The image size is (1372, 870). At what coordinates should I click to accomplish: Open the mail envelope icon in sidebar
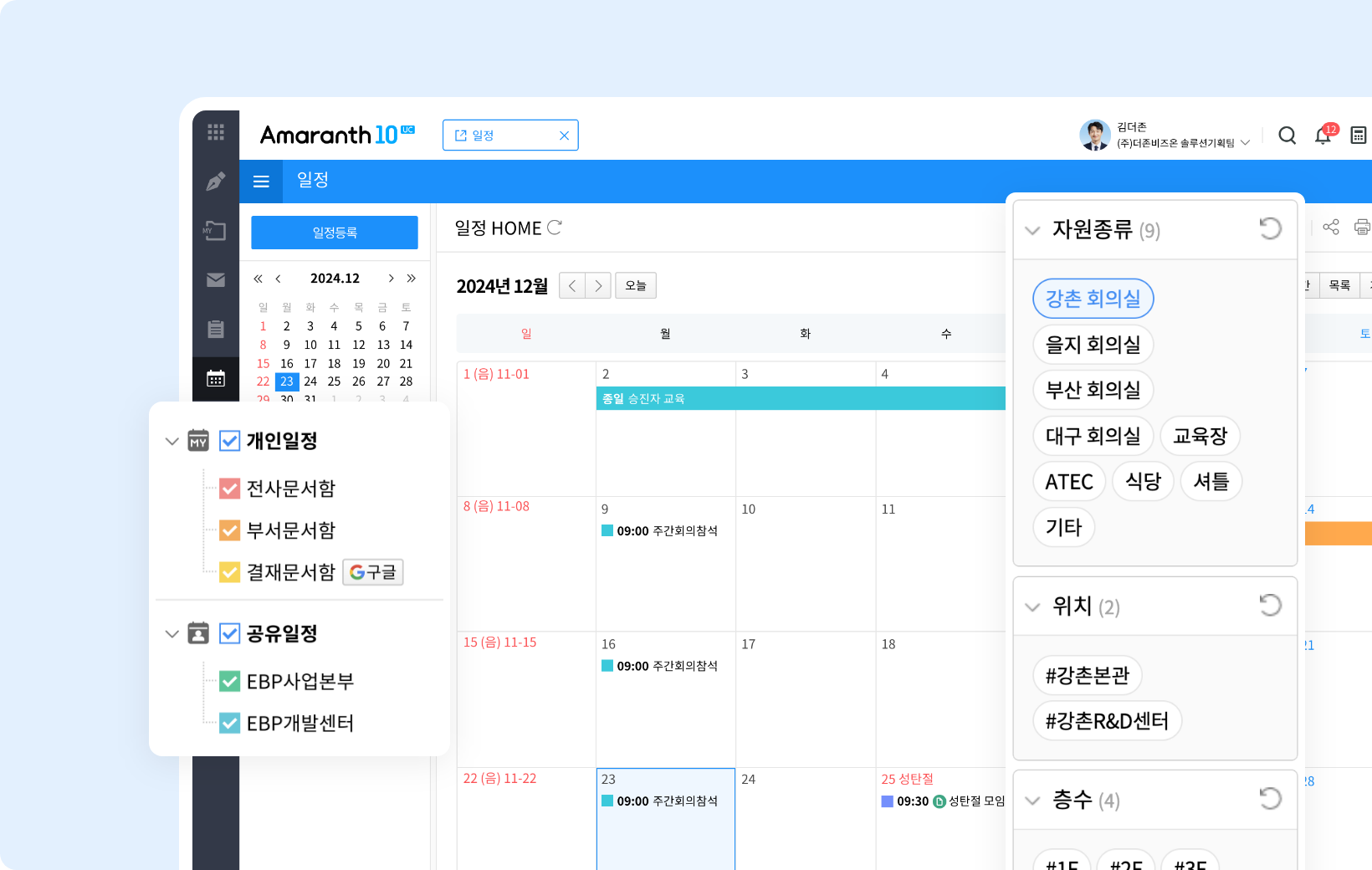(216, 279)
